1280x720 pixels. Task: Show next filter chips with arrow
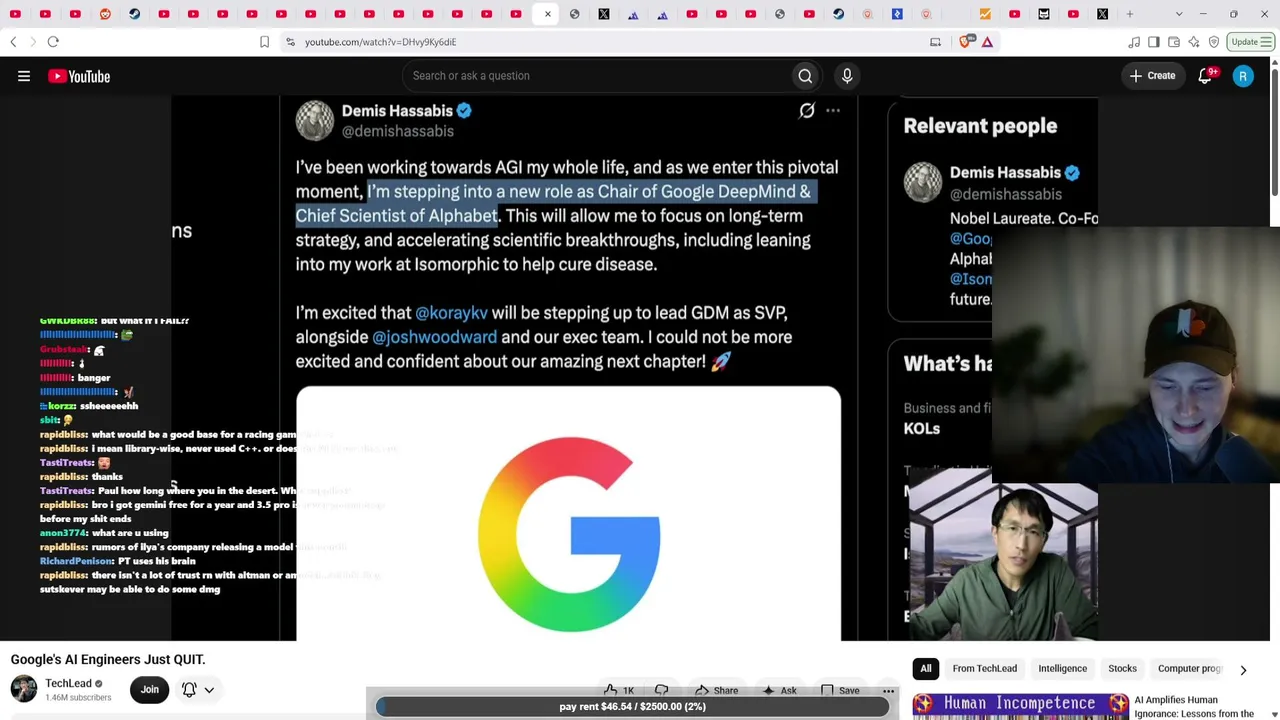click(x=1243, y=669)
